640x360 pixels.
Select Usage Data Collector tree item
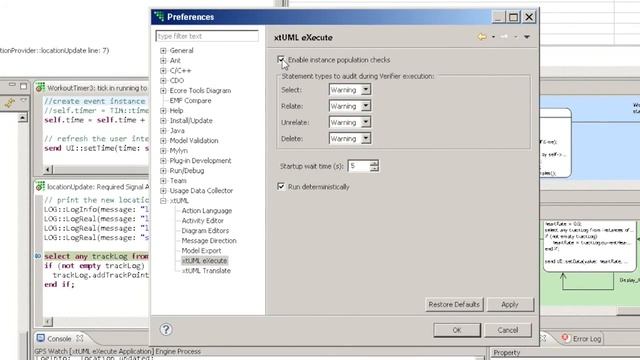pos(201,191)
